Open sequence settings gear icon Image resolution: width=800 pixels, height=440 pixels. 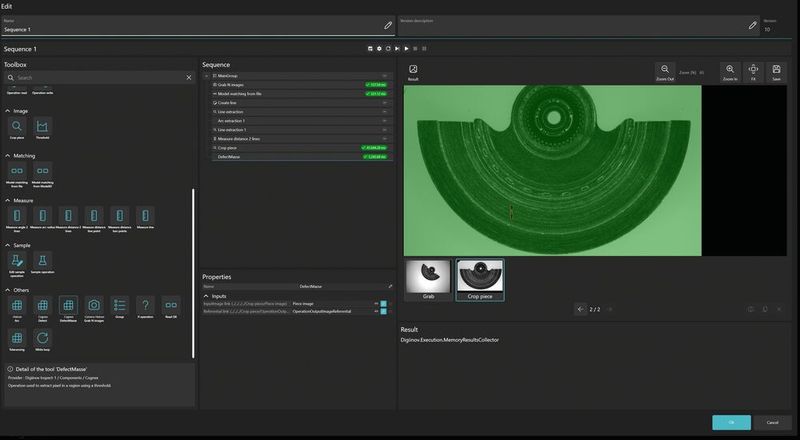point(379,48)
